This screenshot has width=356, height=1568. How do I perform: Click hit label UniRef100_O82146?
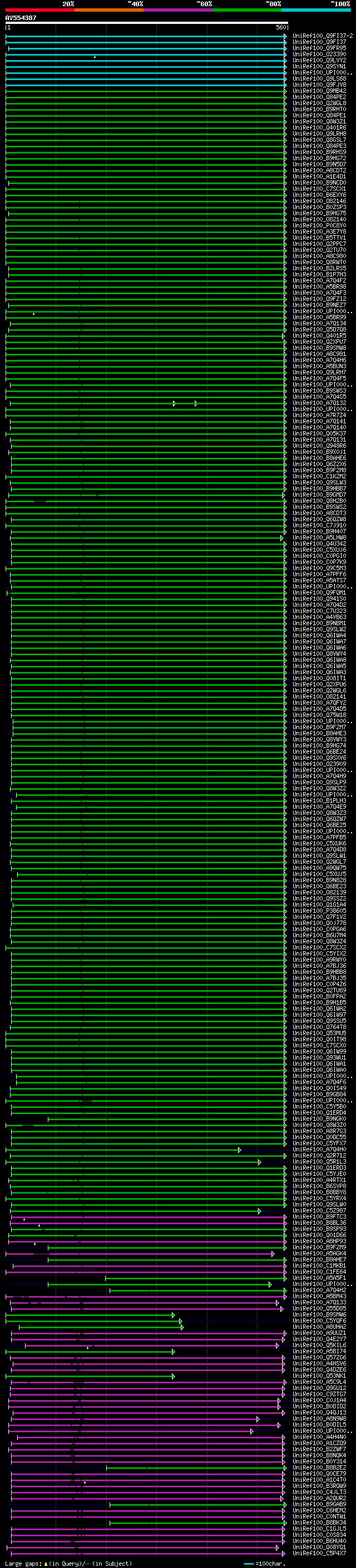pyautogui.click(x=319, y=201)
